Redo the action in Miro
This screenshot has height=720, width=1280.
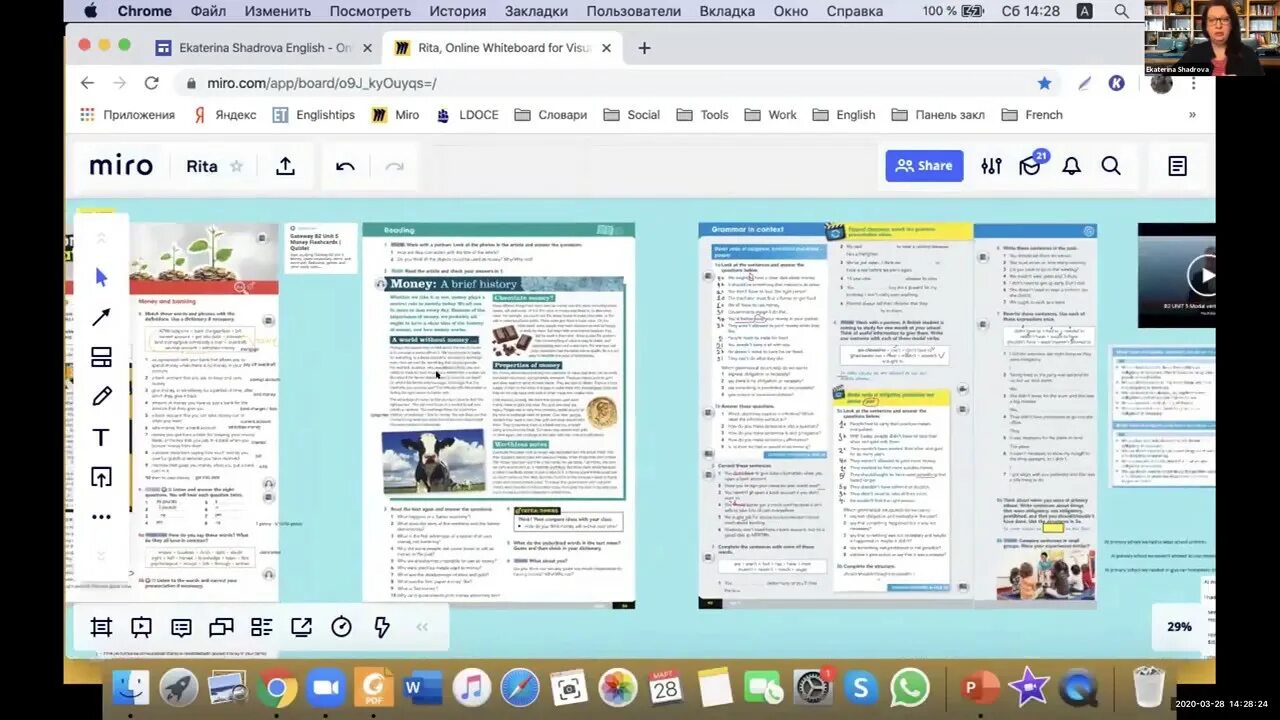[x=394, y=166]
